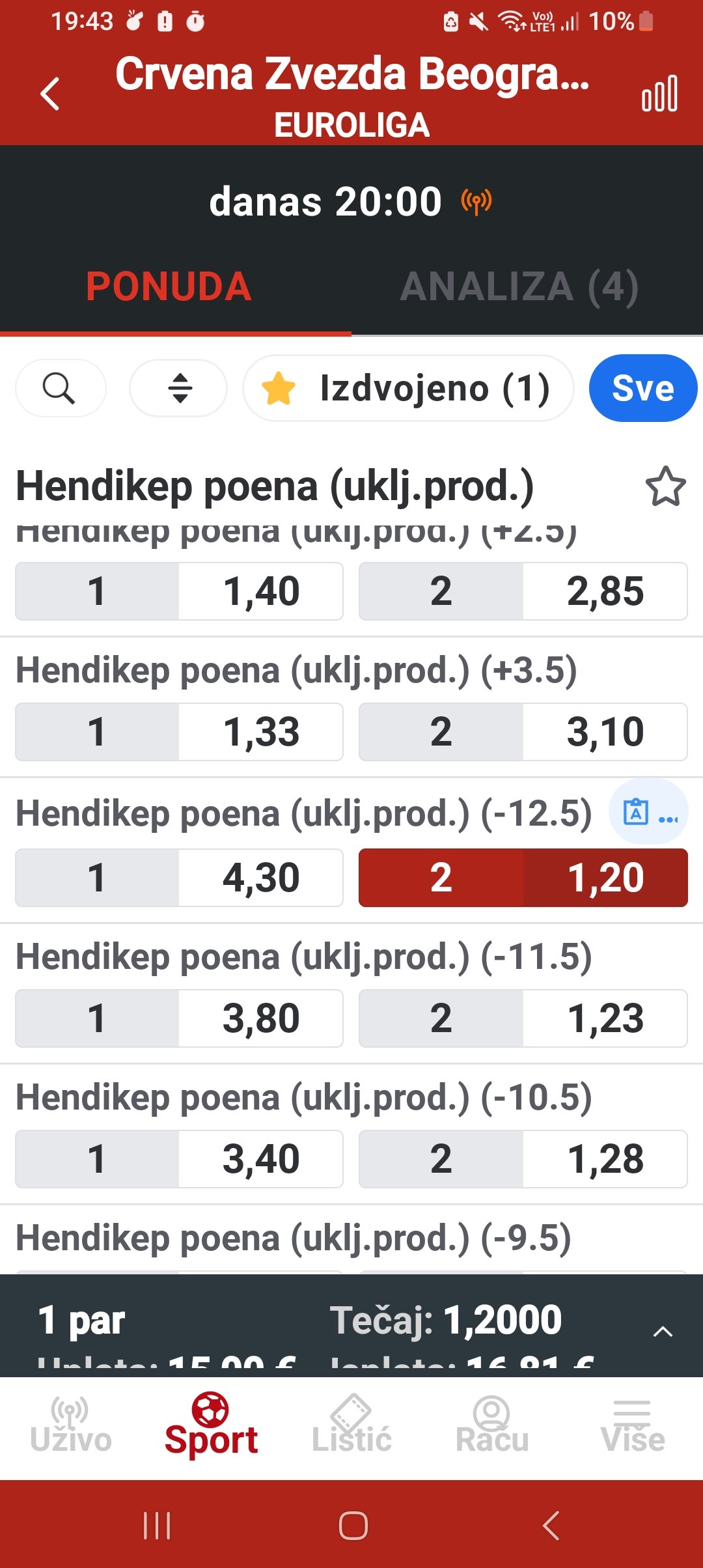Select the PONUDA tab
703x1568 pixels.
[169, 287]
